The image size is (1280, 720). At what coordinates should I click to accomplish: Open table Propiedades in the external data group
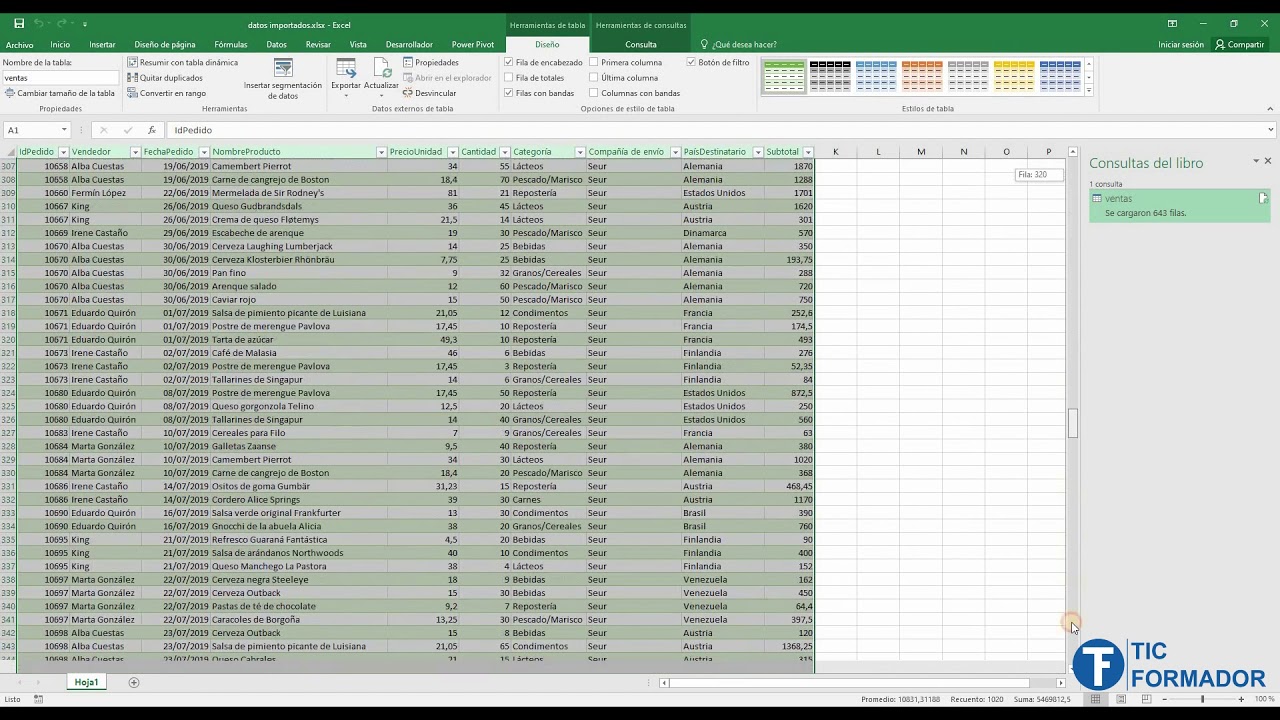(x=430, y=62)
